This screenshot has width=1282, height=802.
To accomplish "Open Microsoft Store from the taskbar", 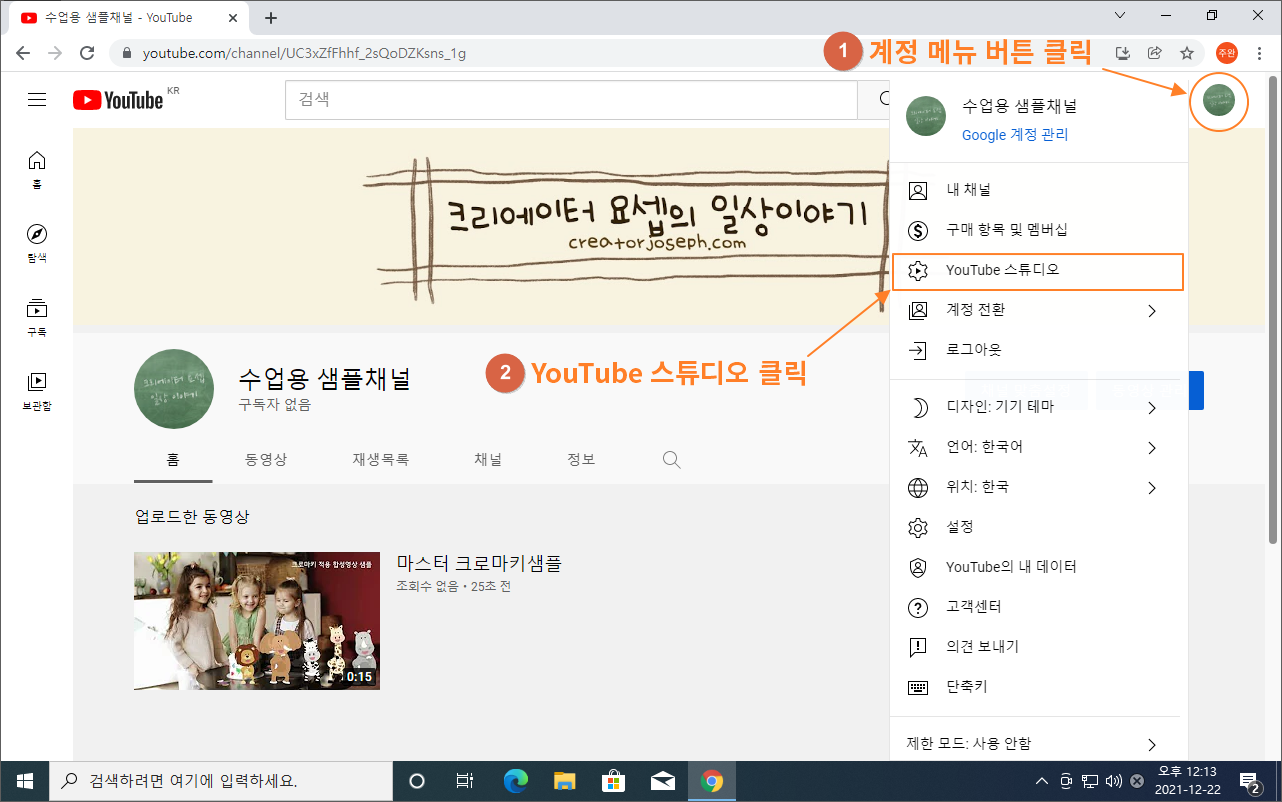I will [614, 781].
